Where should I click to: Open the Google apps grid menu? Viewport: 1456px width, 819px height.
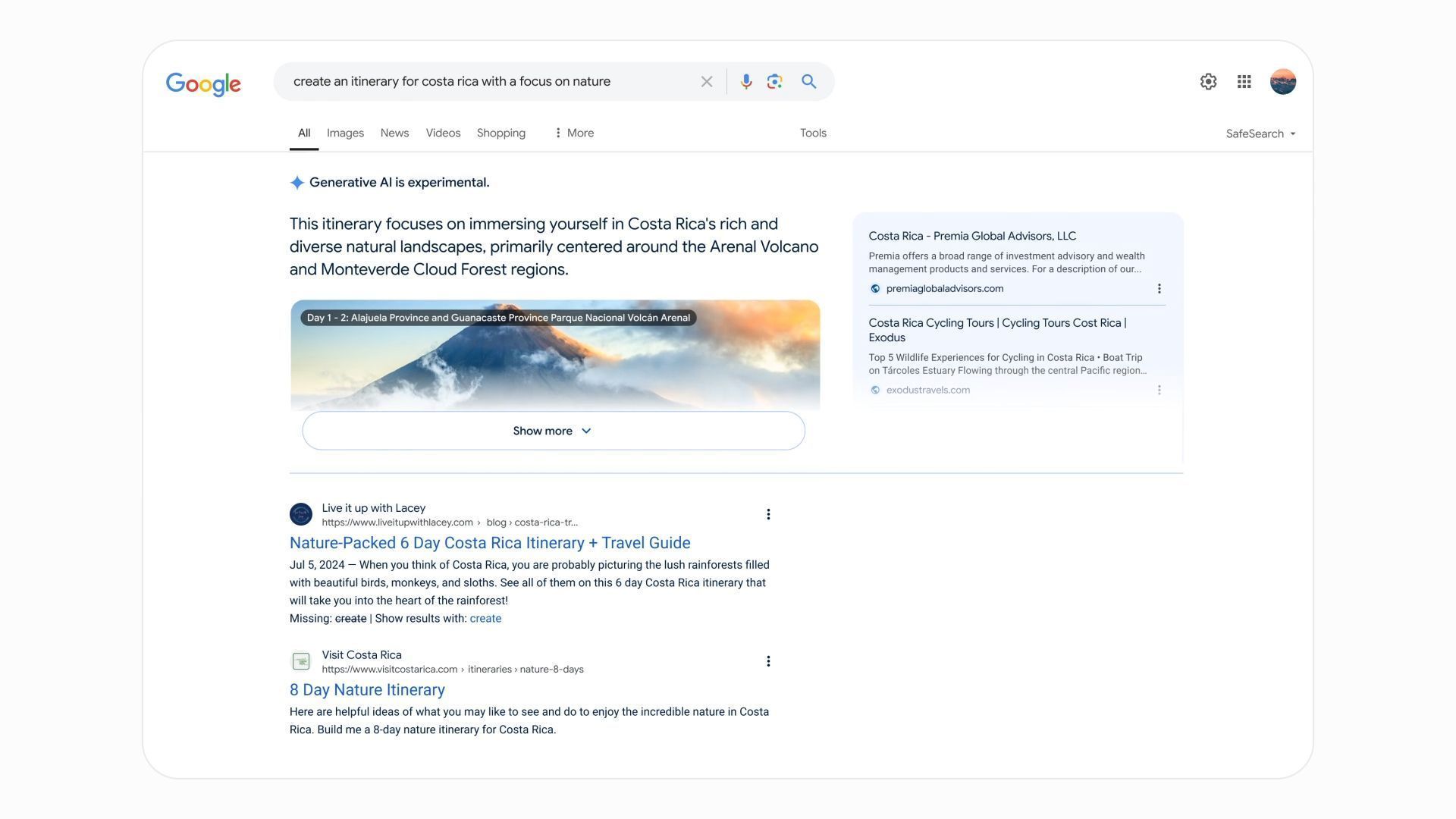(1244, 81)
